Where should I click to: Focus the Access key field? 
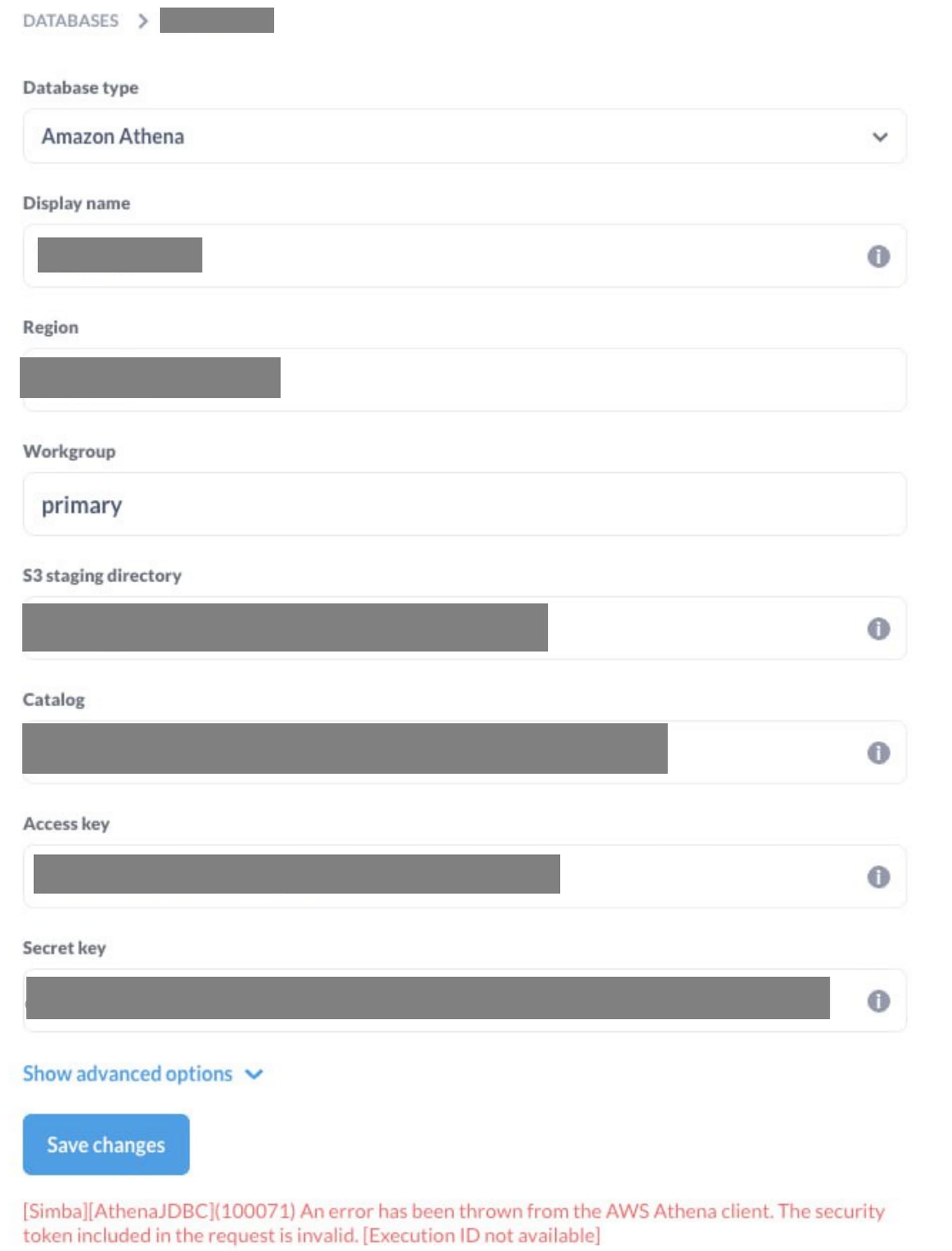pyautogui.click(x=465, y=876)
